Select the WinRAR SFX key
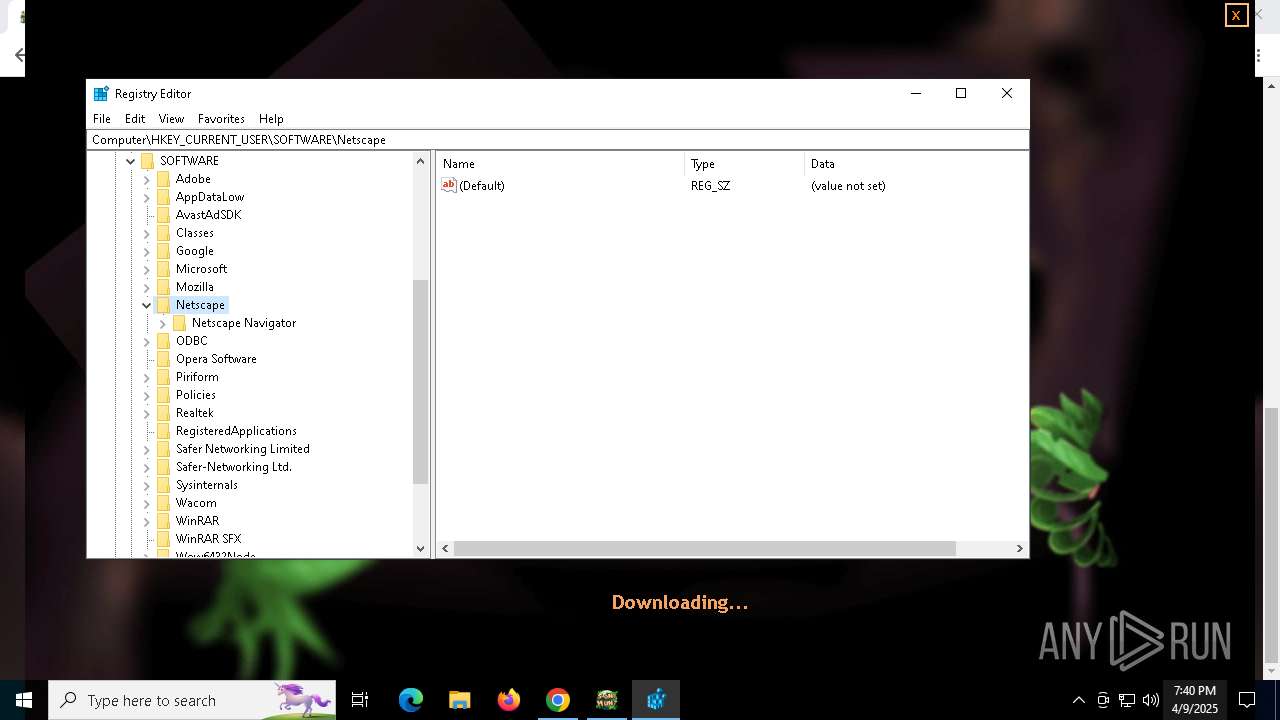 coord(209,539)
